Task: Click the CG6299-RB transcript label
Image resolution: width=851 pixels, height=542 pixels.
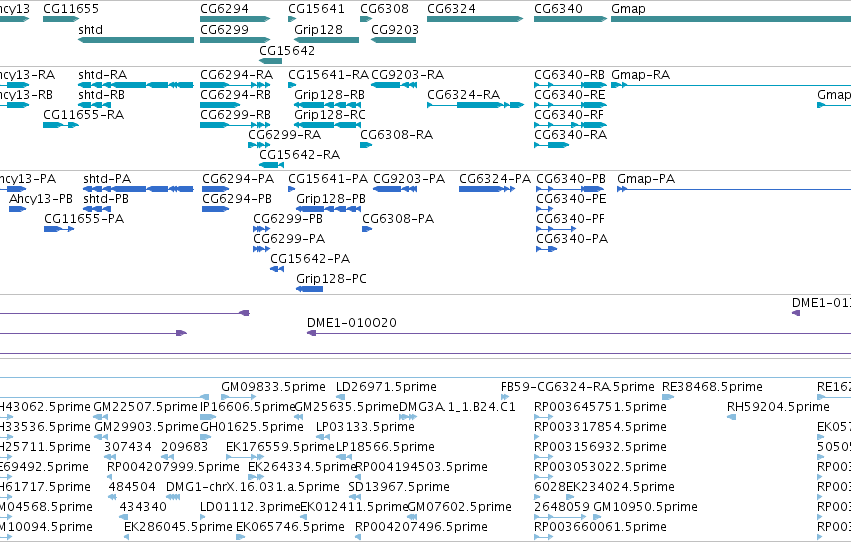Action: point(235,114)
